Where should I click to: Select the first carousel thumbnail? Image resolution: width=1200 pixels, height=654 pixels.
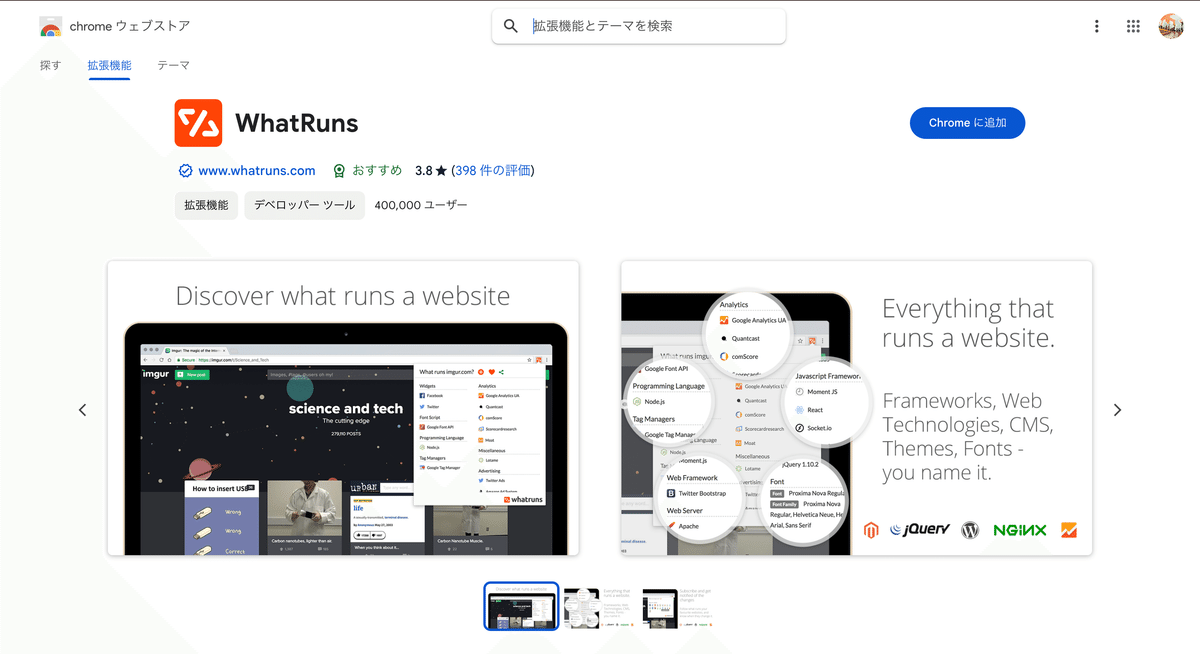(521, 606)
